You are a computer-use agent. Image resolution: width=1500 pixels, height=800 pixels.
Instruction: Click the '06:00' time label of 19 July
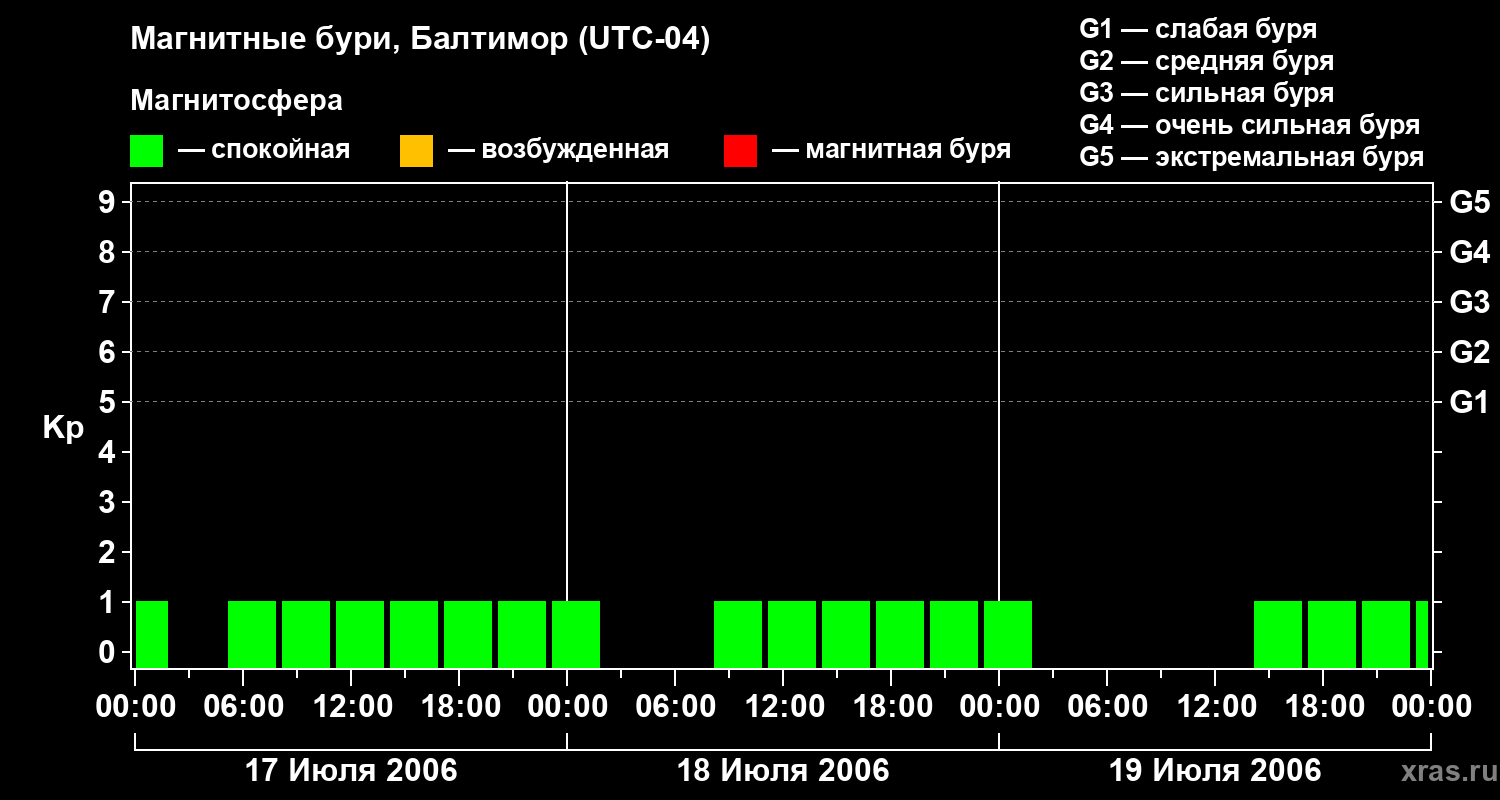1107,707
